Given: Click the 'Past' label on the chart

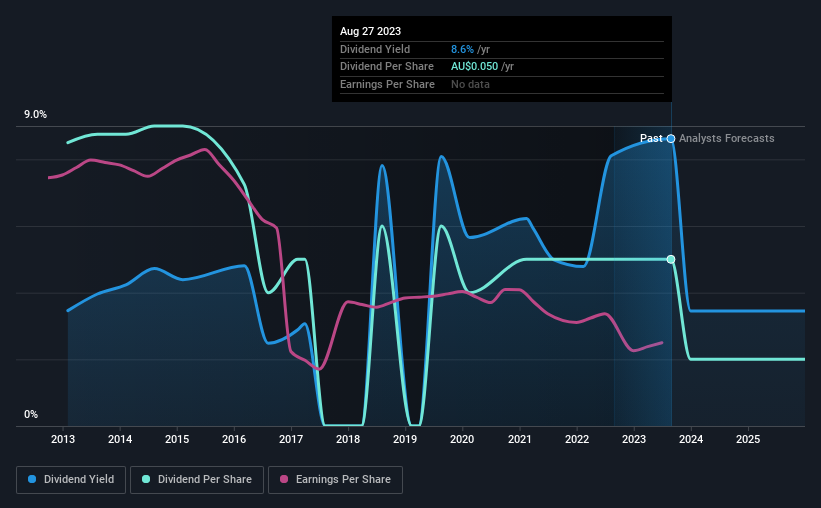Looking at the screenshot, I should click(651, 138).
